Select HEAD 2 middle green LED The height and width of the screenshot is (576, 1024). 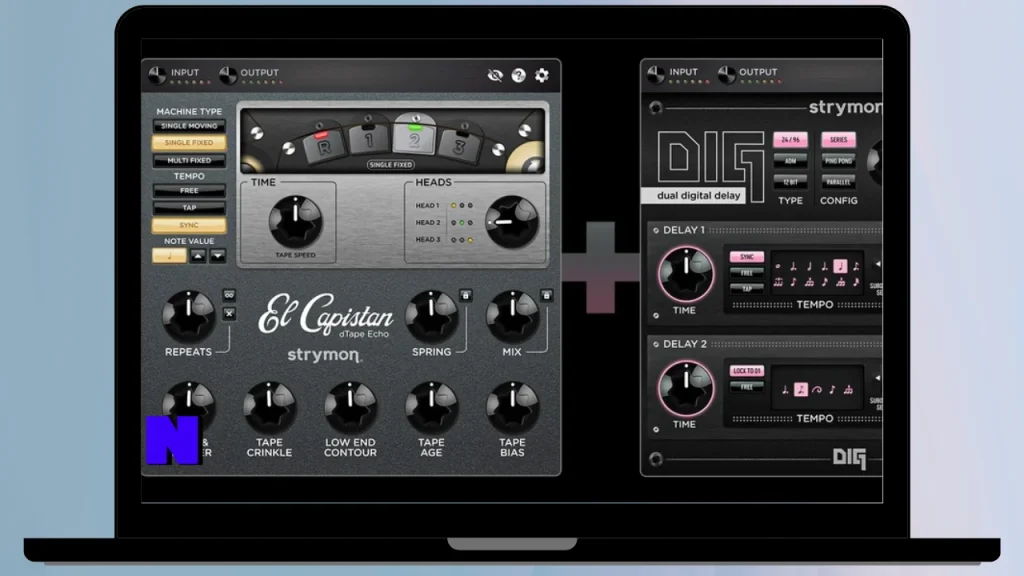(462, 223)
